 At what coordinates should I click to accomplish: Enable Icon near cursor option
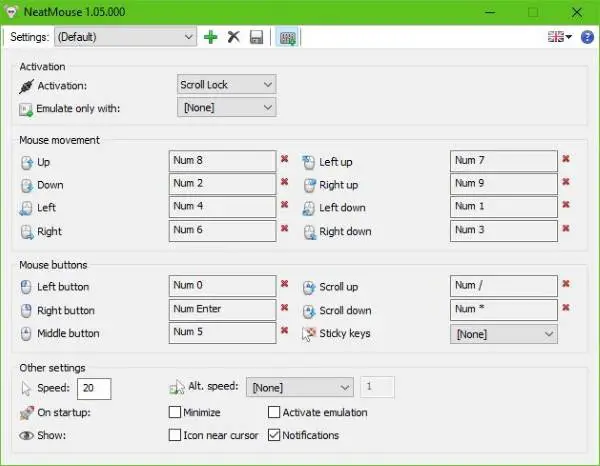pos(175,435)
